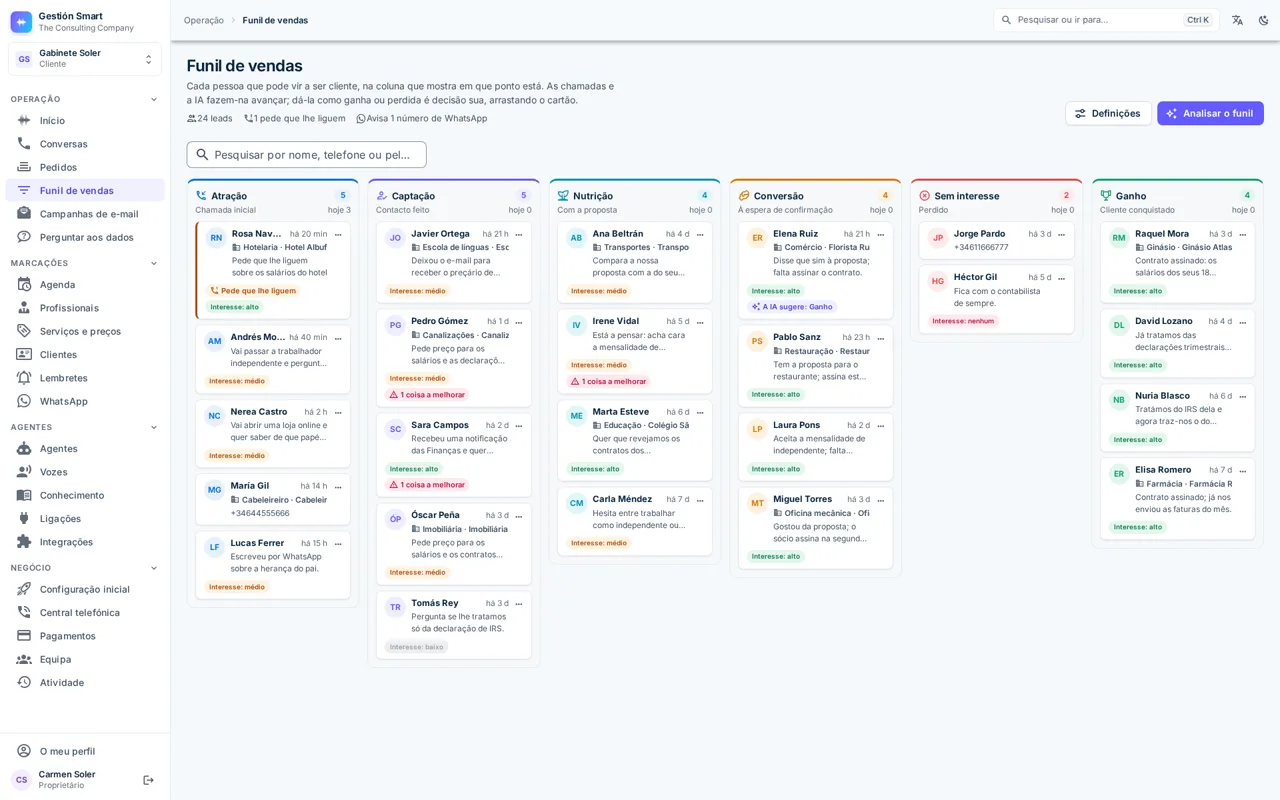Collapse the Marcações sidebar section

coord(154,263)
